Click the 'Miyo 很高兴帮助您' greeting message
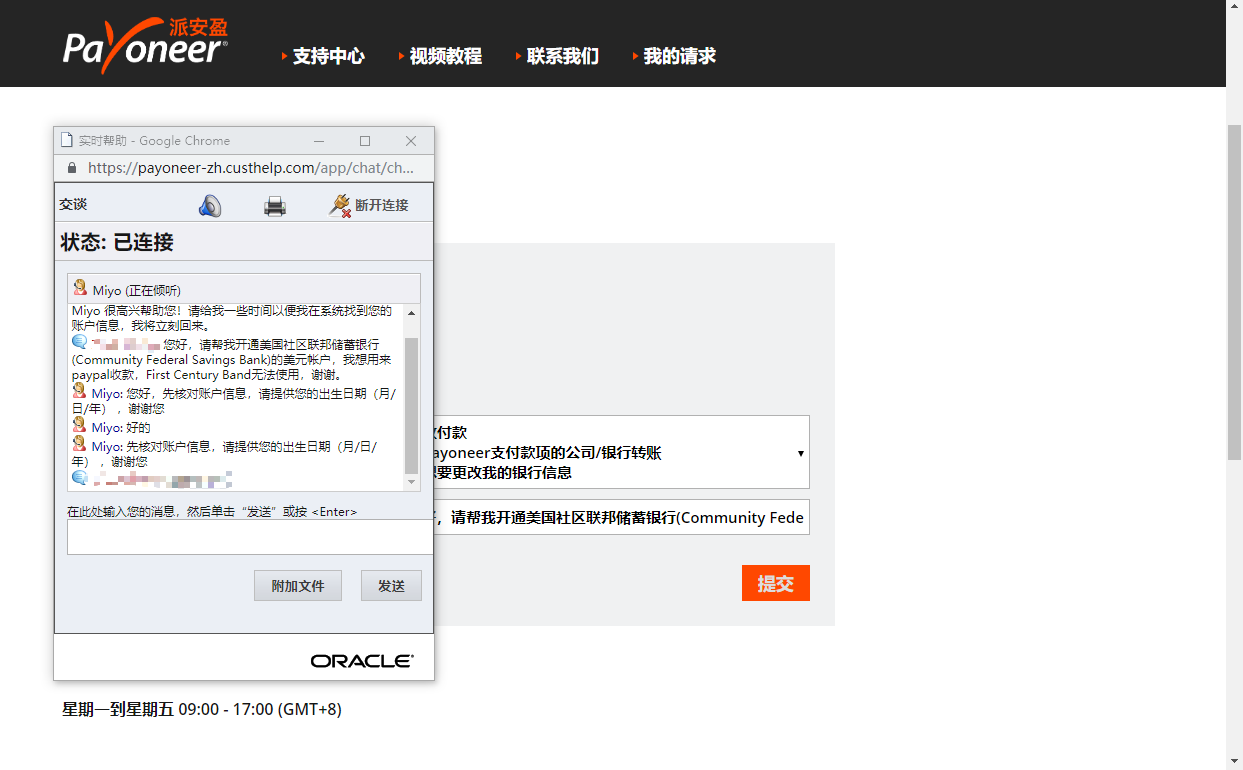 pyautogui.click(x=232, y=318)
